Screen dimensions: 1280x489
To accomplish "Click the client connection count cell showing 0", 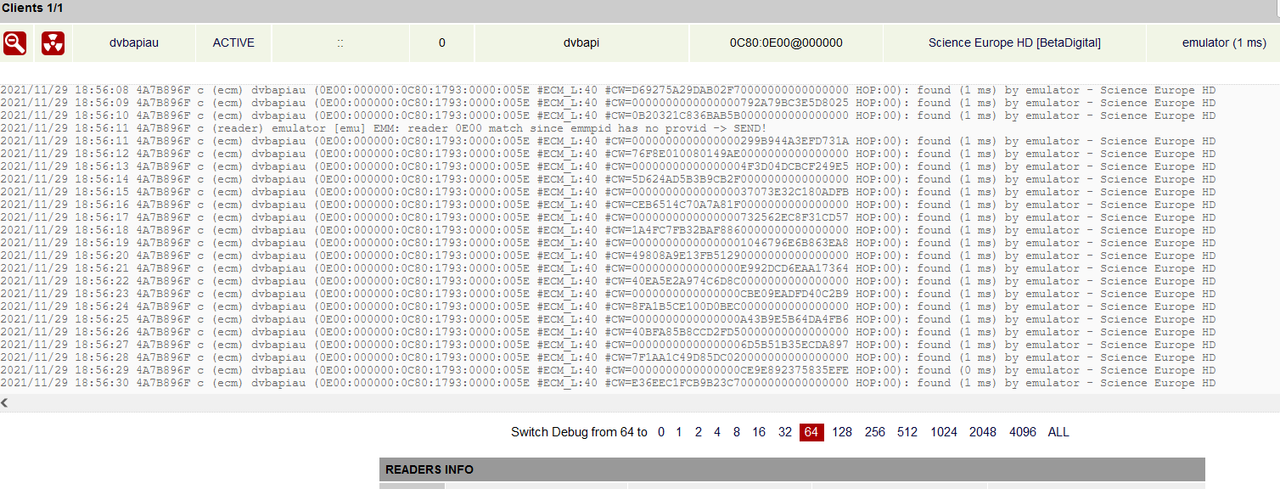I will (442, 43).
